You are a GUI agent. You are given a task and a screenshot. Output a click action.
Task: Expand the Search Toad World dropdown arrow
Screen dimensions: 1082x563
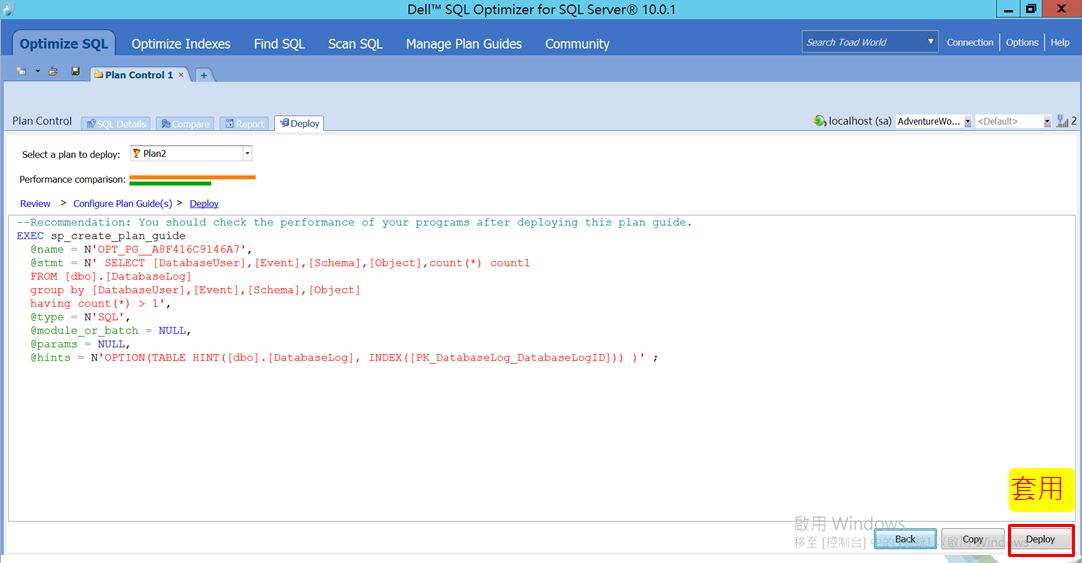coord(930,42)
